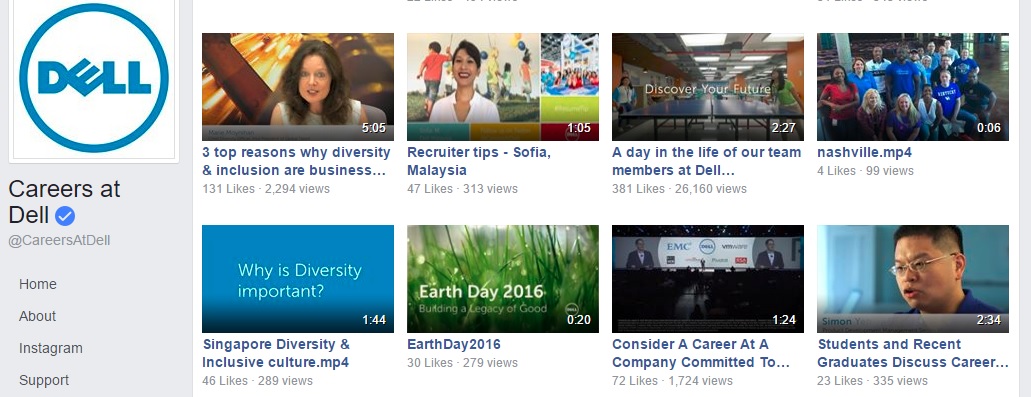The width and height of the screenshot is (1031, 397).
Task: Click '381 Likes · 26,160 views' text
Action: pyautogui.click(x=679, y=189)
